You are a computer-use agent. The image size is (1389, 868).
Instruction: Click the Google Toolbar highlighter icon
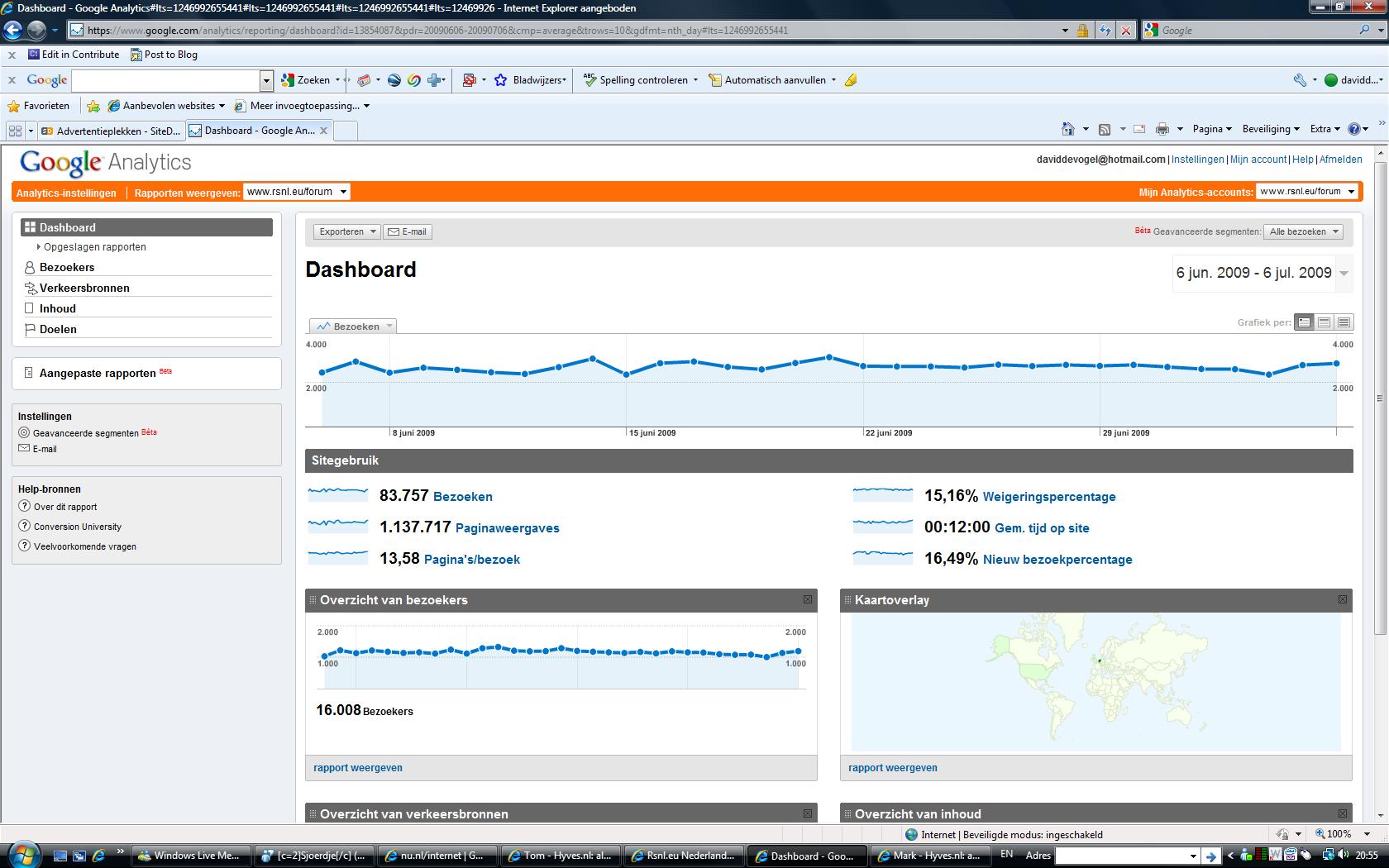pos(851,80)
